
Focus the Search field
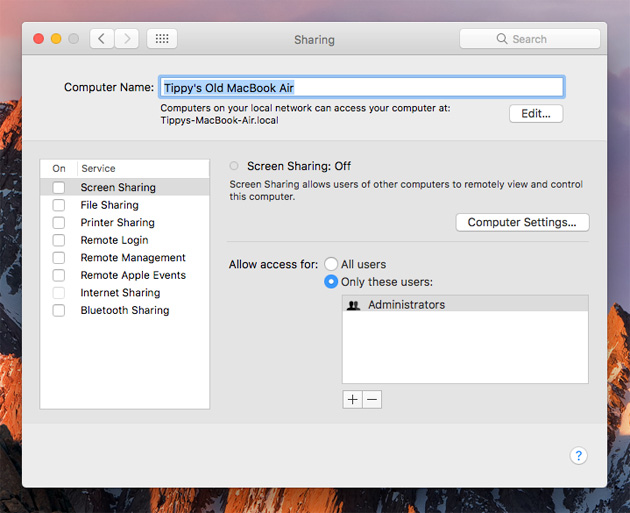(530, 39)
